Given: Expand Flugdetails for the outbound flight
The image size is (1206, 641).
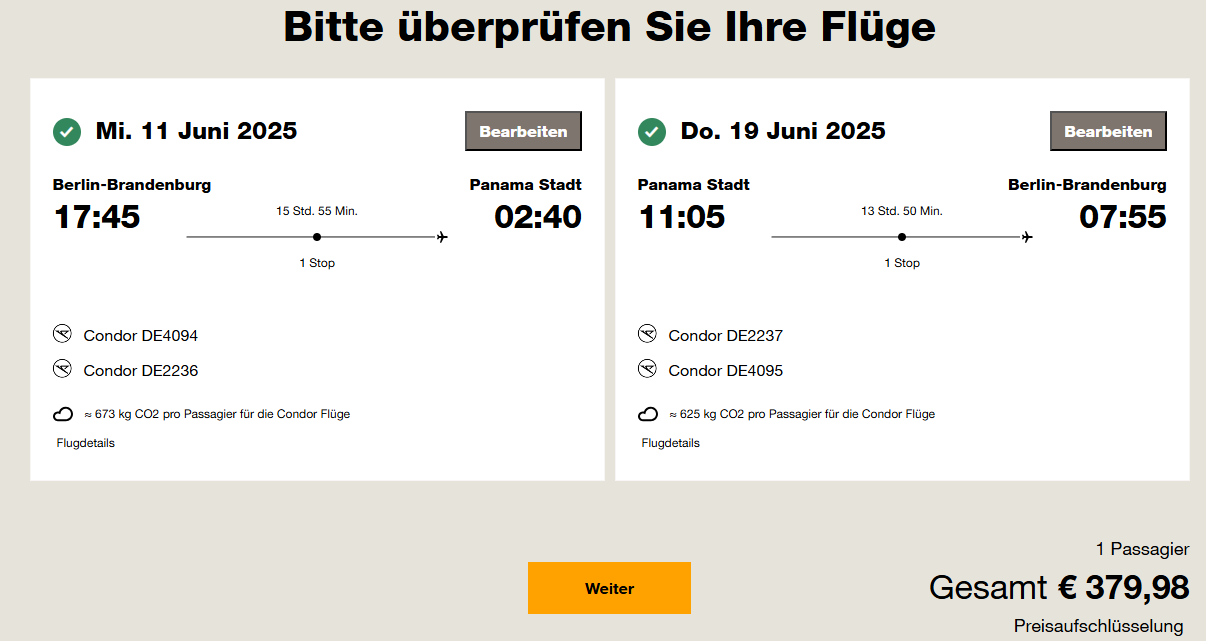Looking at the screenshot, I should [85, 443].
